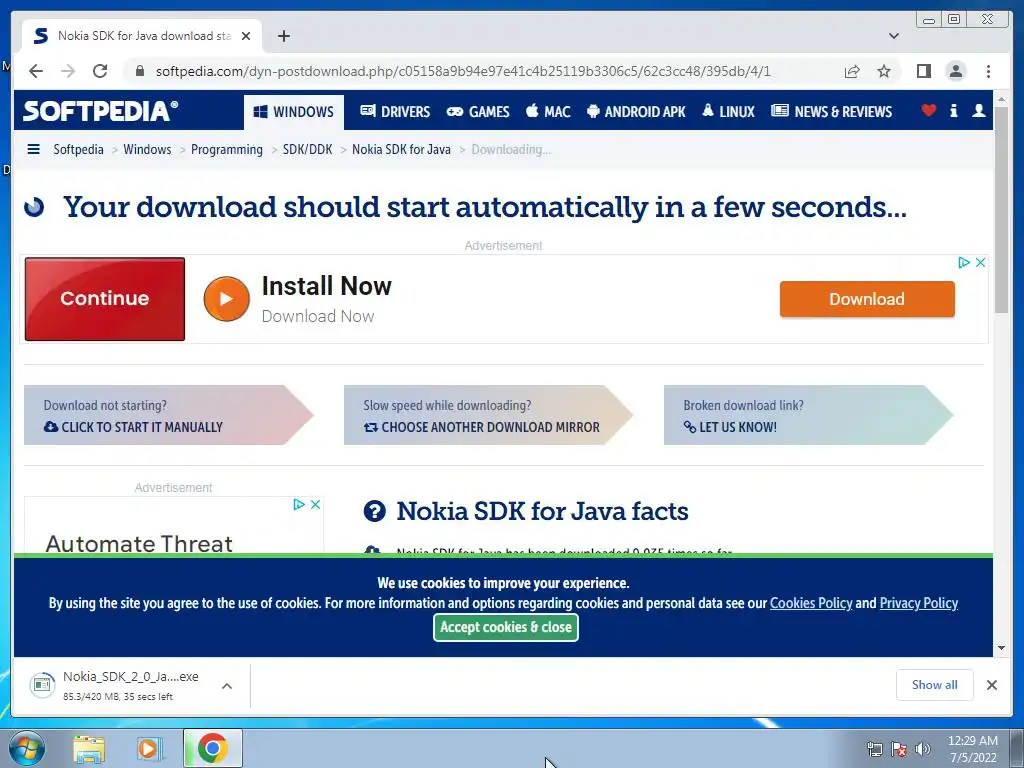Image resolution: width=1024 pixels, height=768 pixels.
Task: Click the Chrome taskbar icon
Action: (213, 748)
